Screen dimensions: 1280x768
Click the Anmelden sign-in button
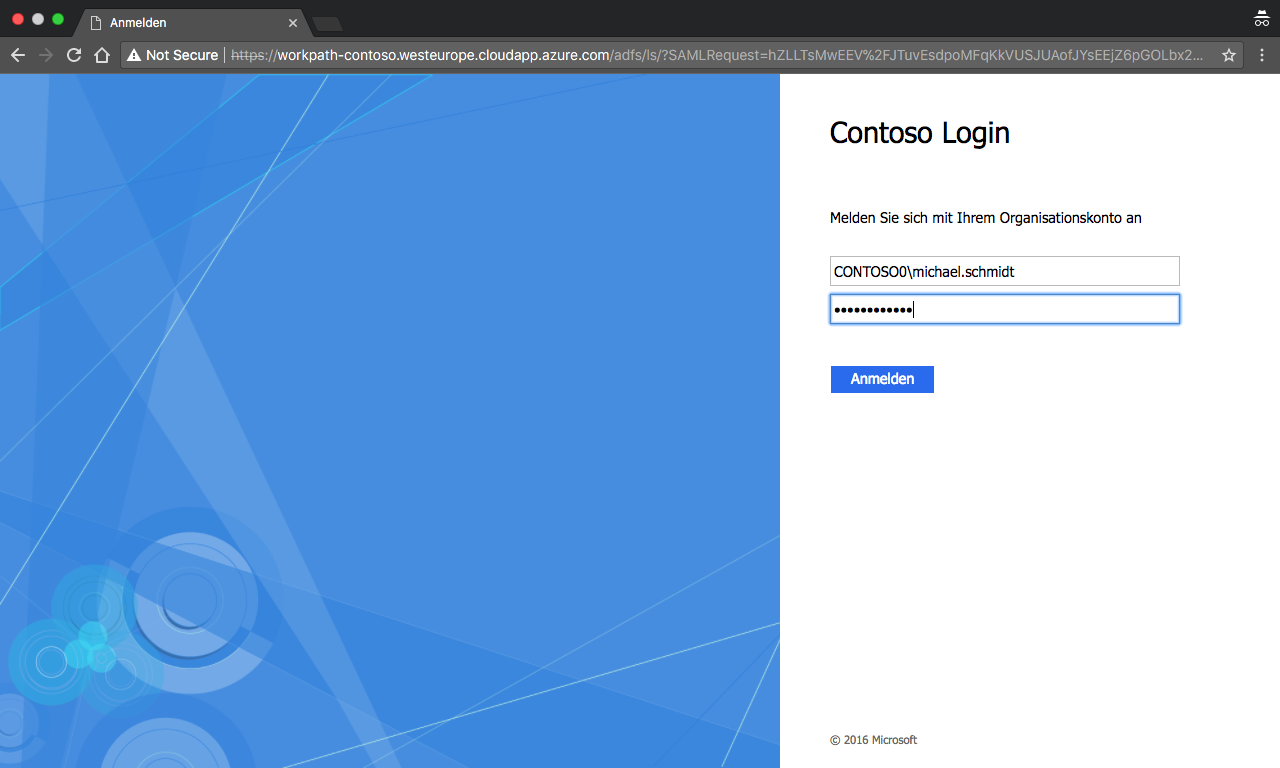882,379
